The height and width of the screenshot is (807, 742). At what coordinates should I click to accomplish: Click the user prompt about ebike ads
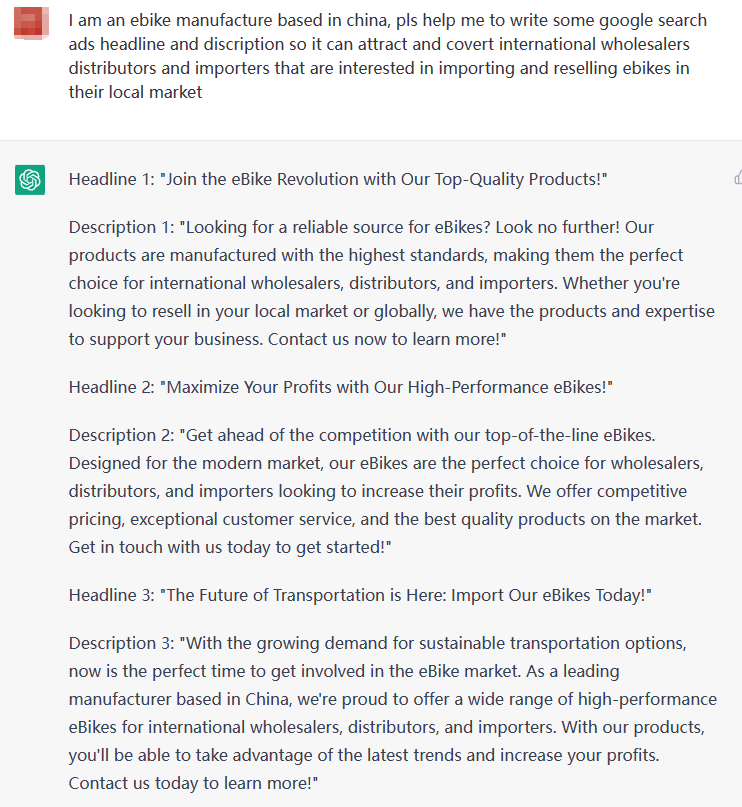[387, 56]
